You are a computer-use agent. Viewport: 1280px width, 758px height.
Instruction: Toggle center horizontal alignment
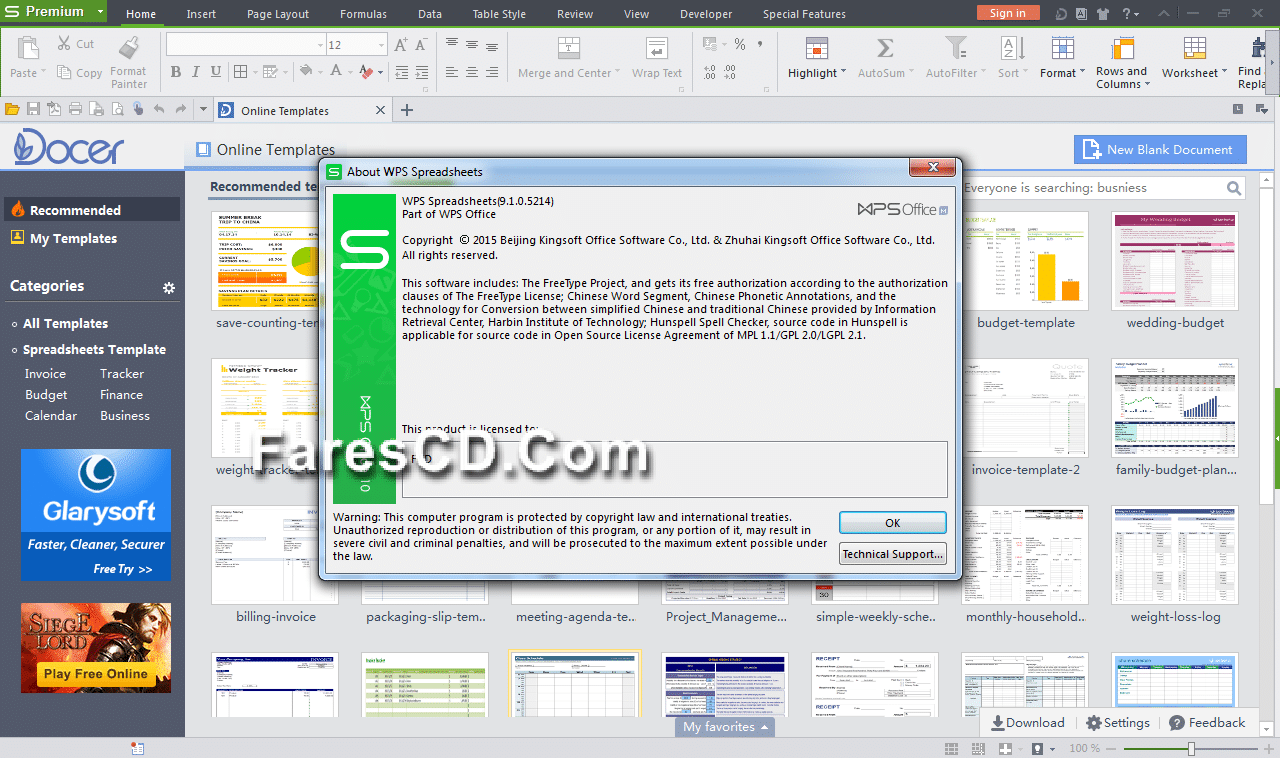[472, 72]
